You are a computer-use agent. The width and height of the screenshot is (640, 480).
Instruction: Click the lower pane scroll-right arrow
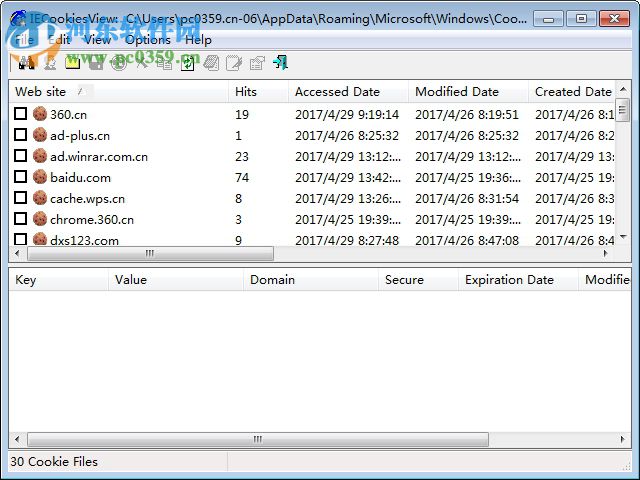[622, 440]
